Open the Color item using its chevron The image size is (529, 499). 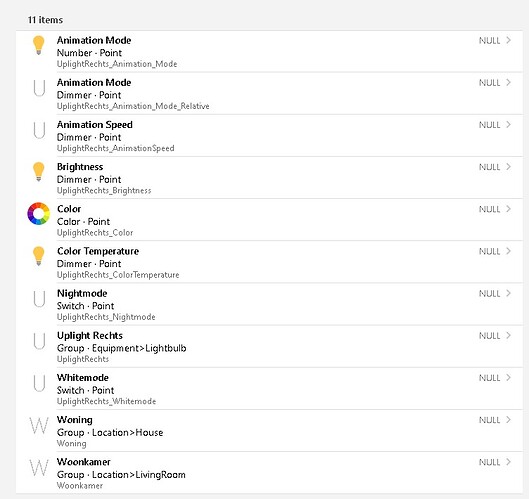[508, 209]
